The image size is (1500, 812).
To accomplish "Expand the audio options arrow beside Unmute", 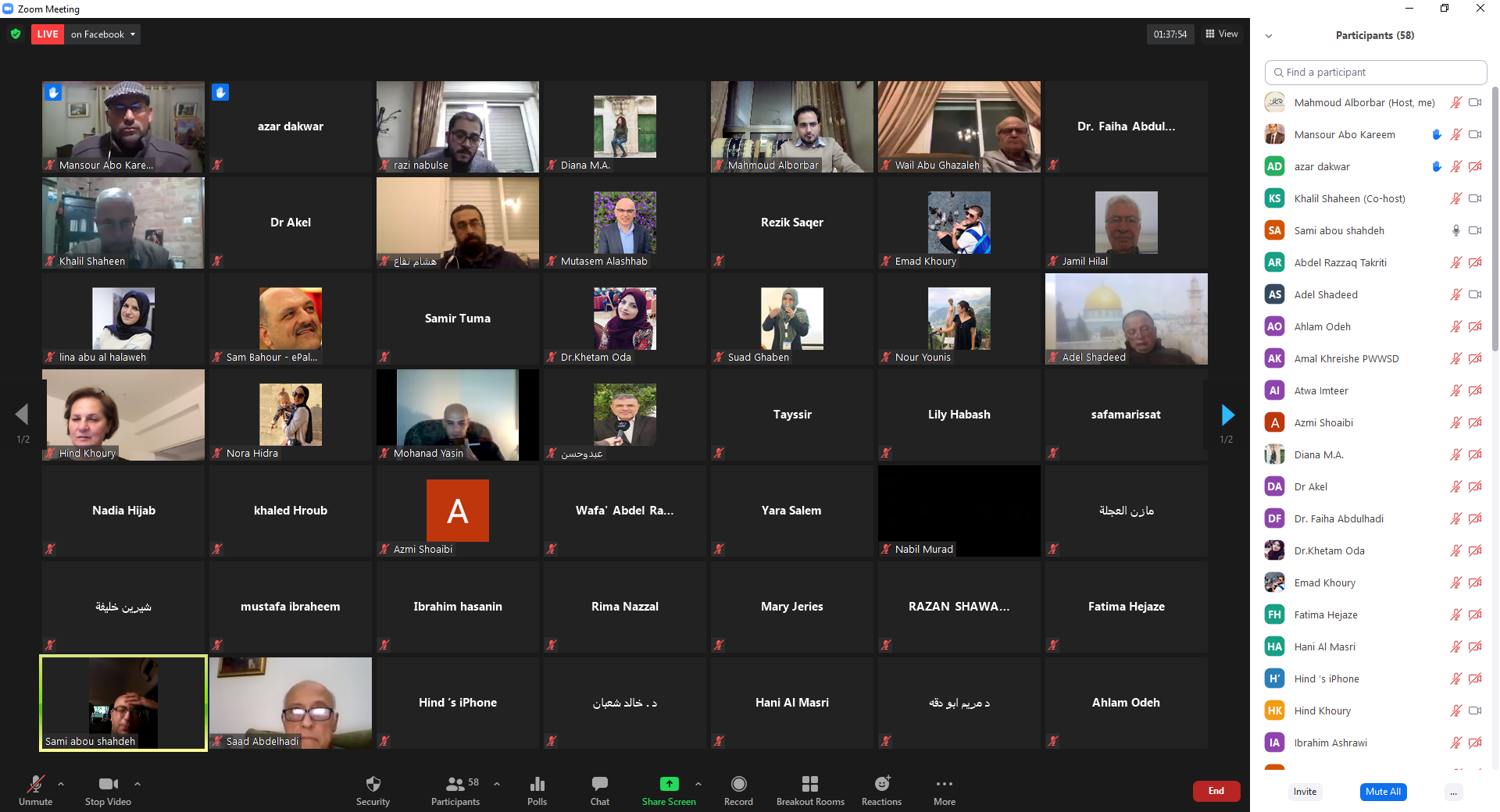I will pos(61,784).
